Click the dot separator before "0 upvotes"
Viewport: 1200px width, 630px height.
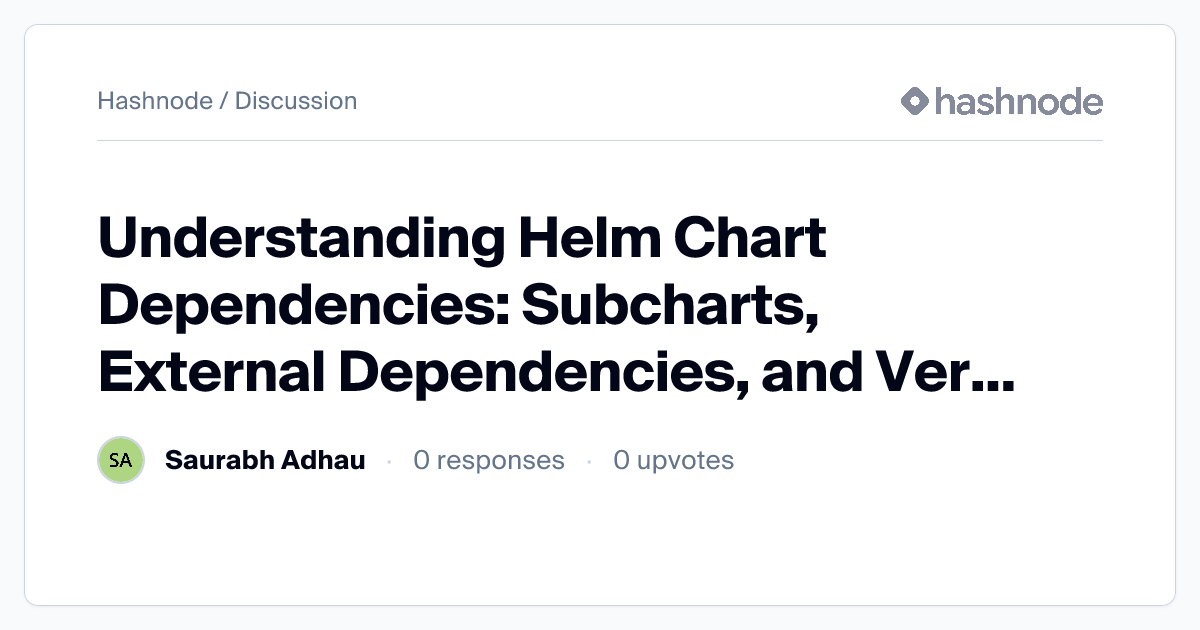click(x=589, y=461)
